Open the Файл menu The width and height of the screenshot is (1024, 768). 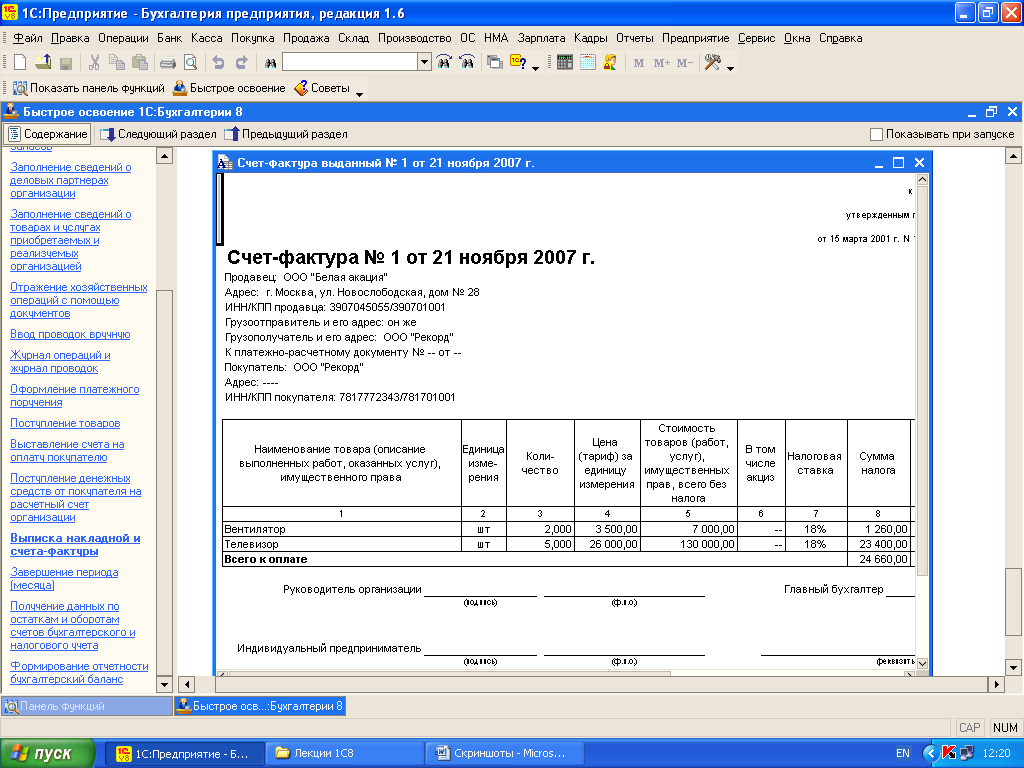(x=27, y=38)
